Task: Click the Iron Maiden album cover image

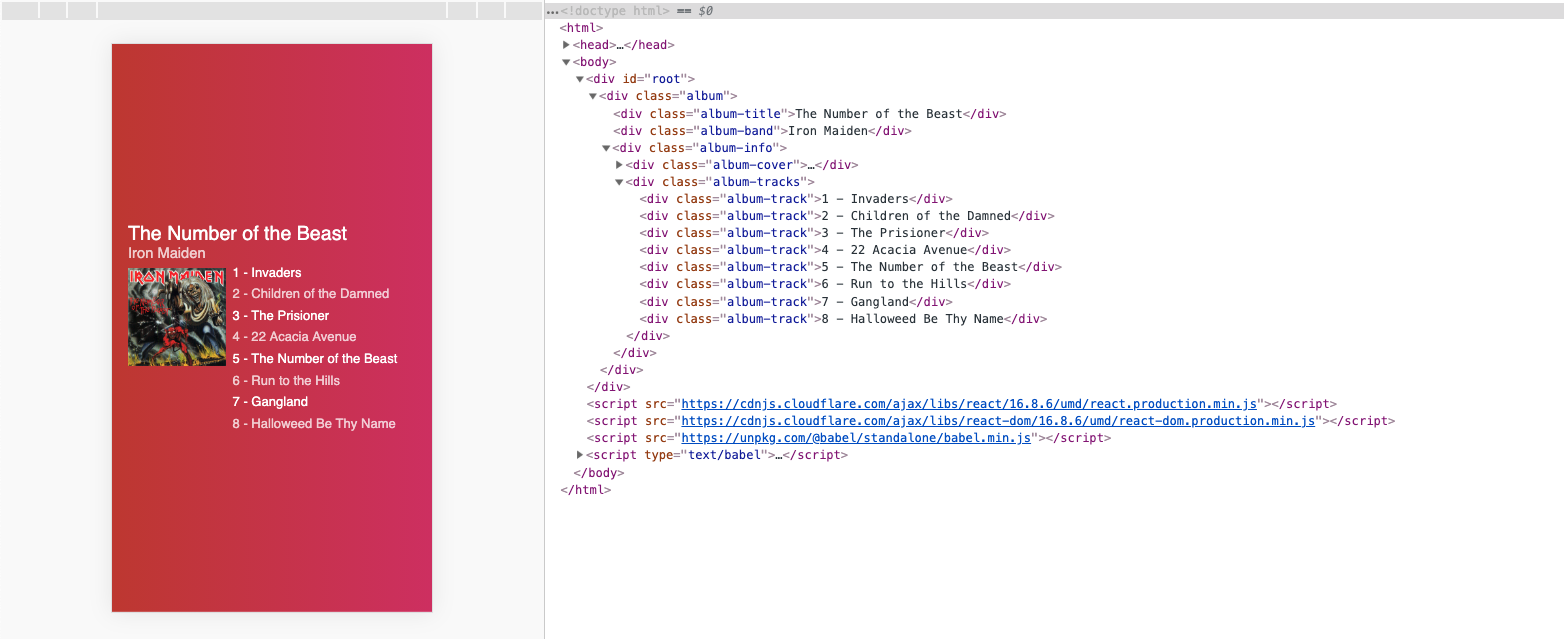Action: [x=177, y=315]
